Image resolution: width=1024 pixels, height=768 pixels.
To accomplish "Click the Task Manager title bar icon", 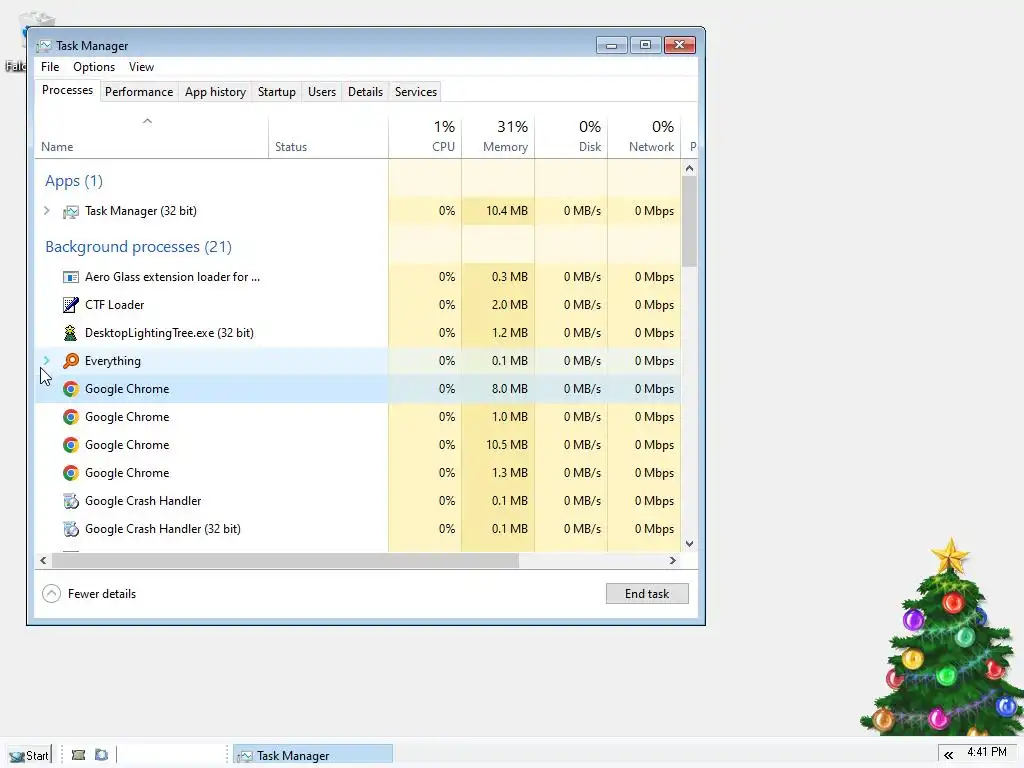I will pos(44,46).
